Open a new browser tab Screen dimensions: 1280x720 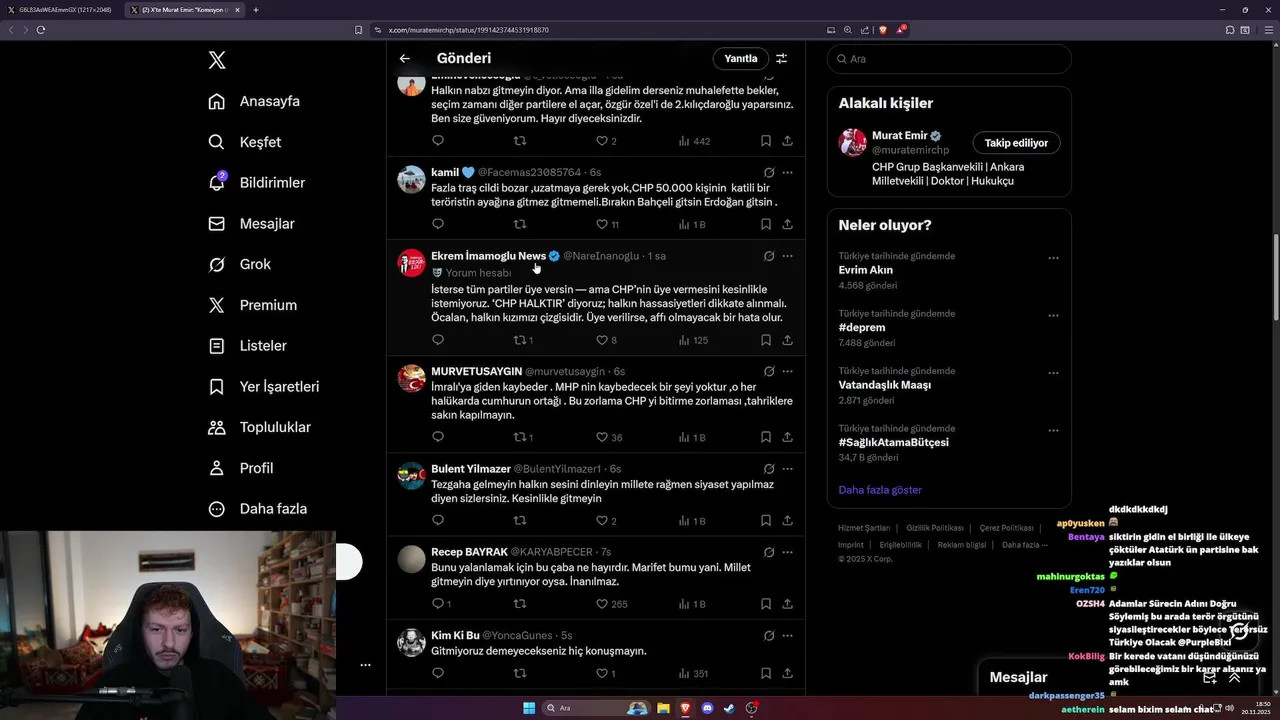tap(256, 10)
